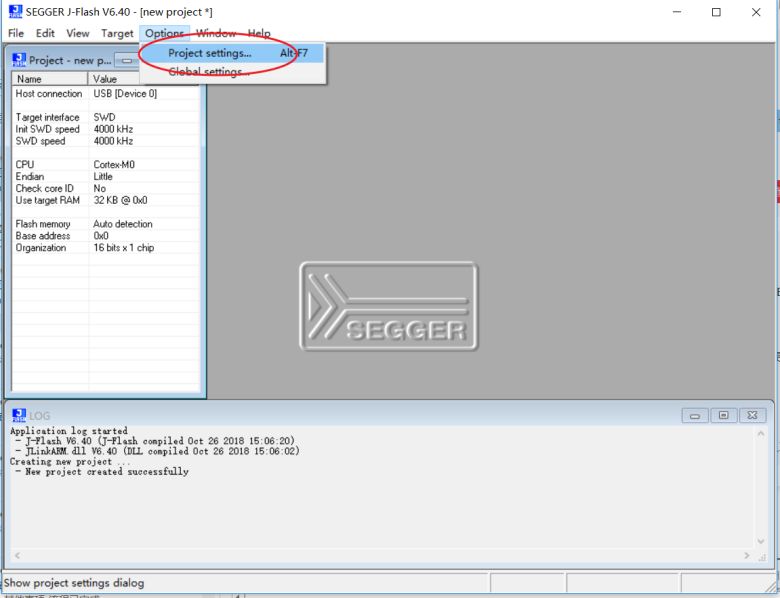Open the Target menu
780x598 pixels.
coord(117,33)
